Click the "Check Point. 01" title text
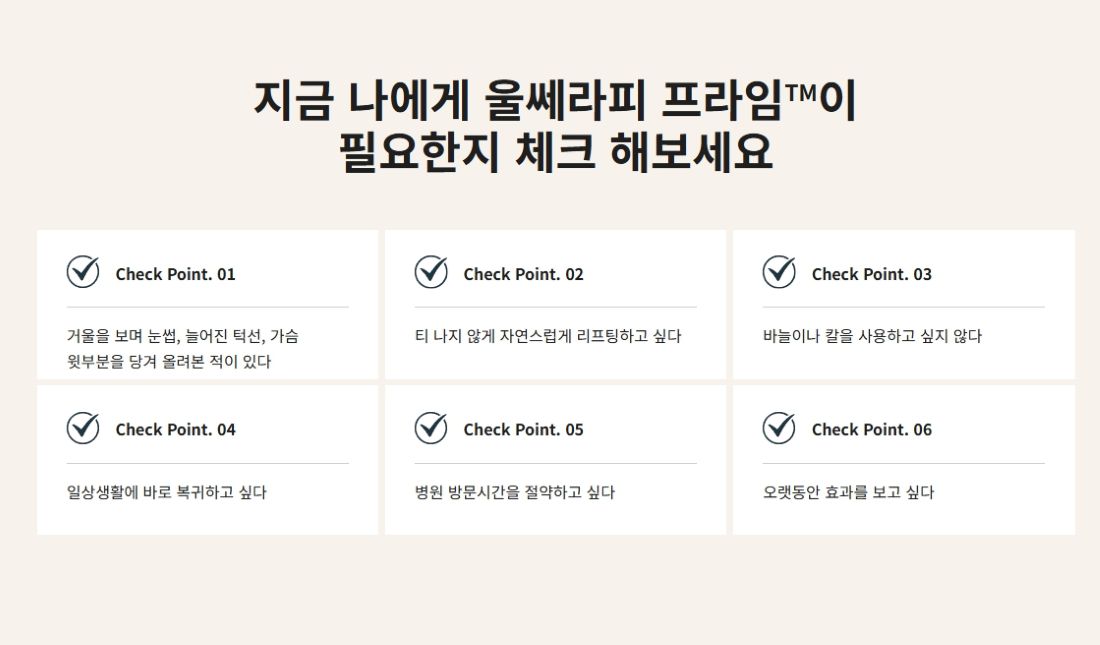The height and width of the screenshot is (645, 1100). [175, 274]
